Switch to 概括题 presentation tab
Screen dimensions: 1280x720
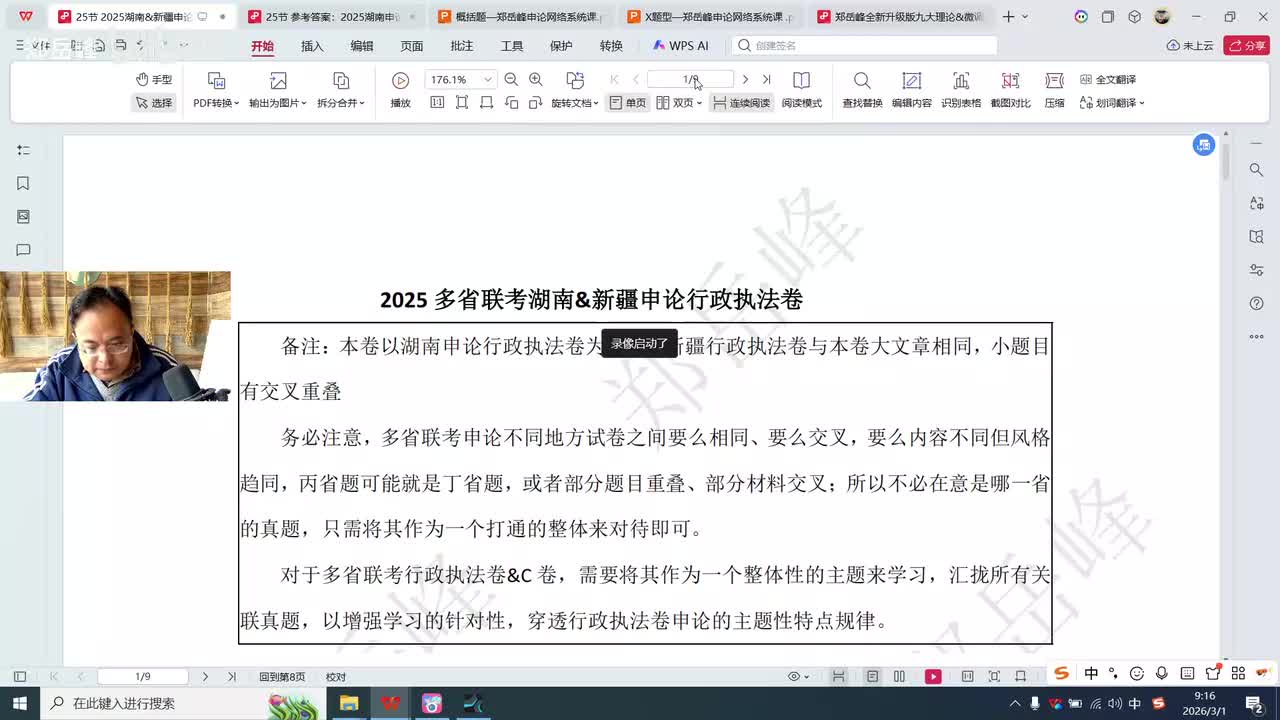tap(520, 17)
